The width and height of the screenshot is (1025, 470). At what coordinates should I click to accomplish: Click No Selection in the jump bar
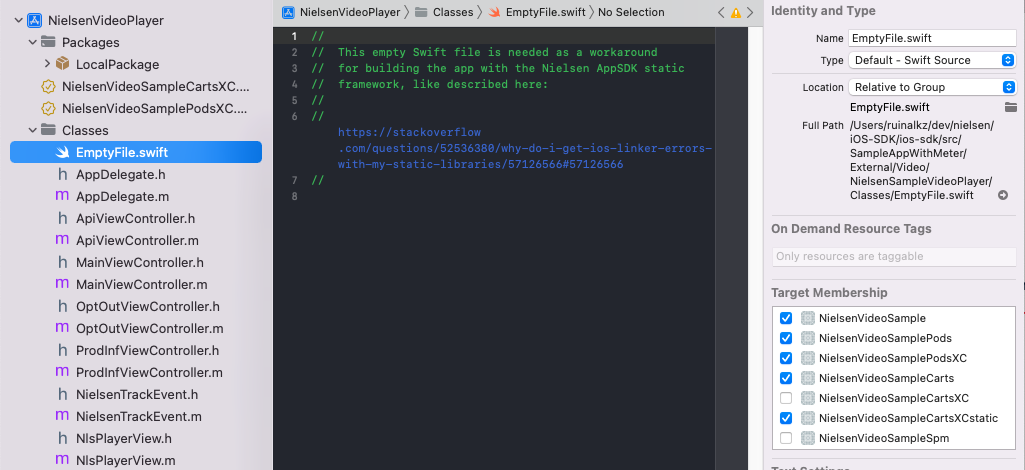coord(631,12)
